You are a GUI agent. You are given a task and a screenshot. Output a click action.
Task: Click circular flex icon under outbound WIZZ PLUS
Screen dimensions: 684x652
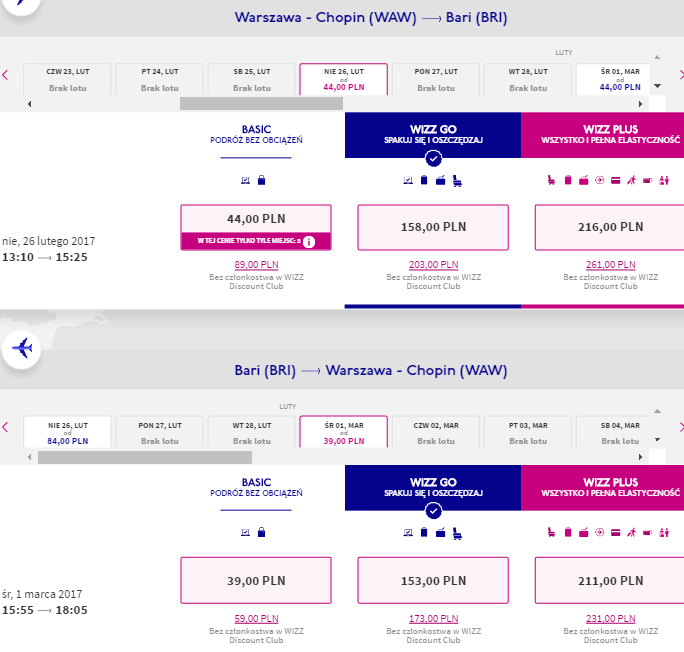point(600,180)
